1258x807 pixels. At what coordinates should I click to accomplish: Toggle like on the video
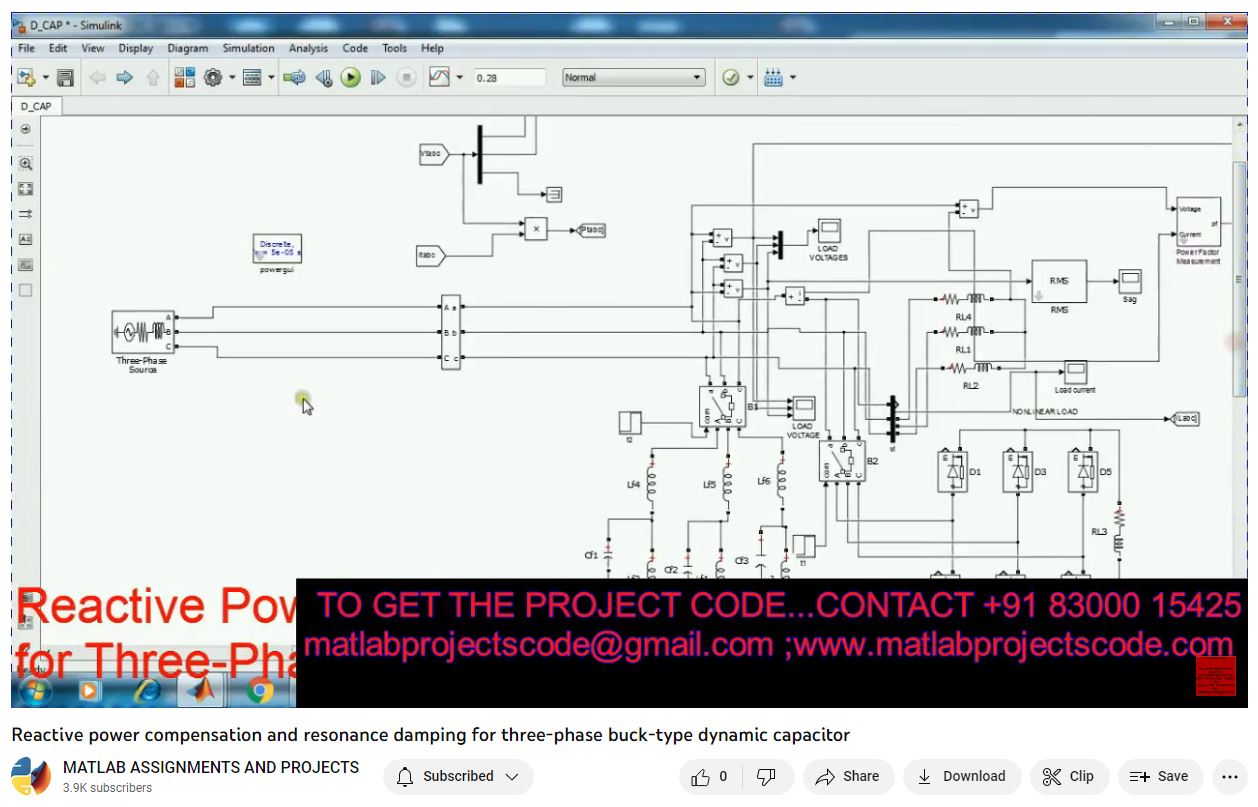[x=711, y=776]
